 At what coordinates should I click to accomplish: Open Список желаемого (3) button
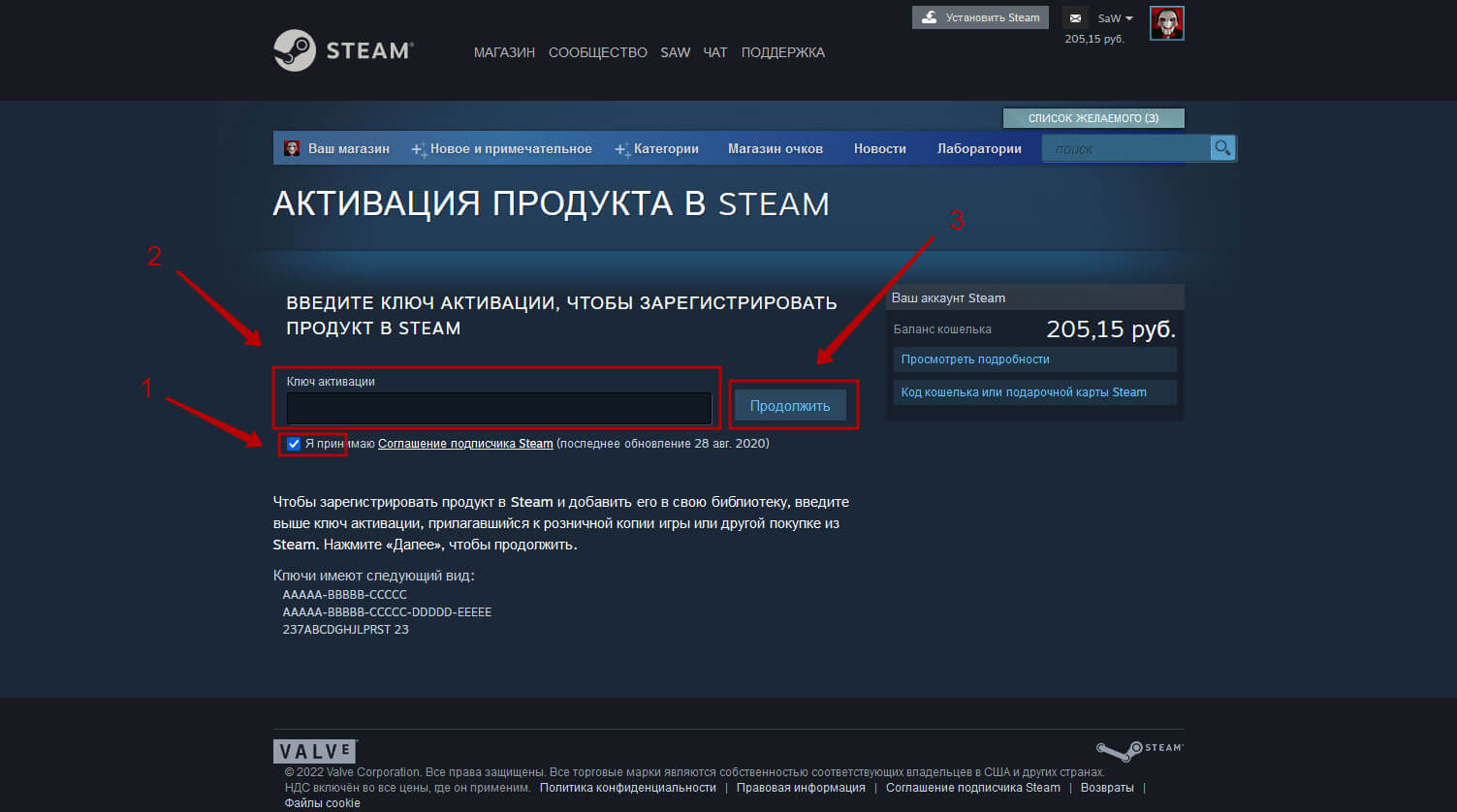click(x=1093, y=118)
